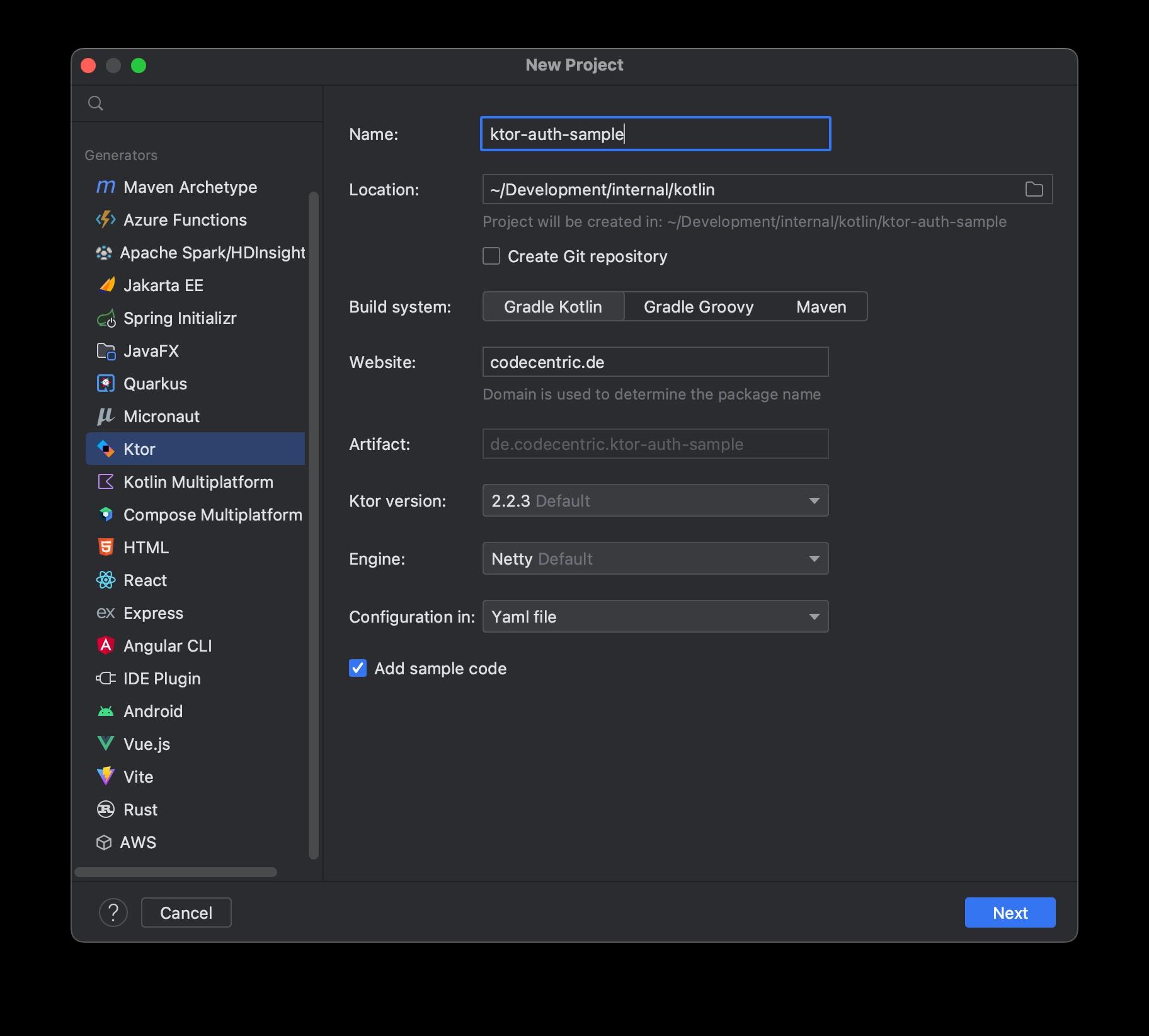Expand the Engine dropdown

pos(655,559)
